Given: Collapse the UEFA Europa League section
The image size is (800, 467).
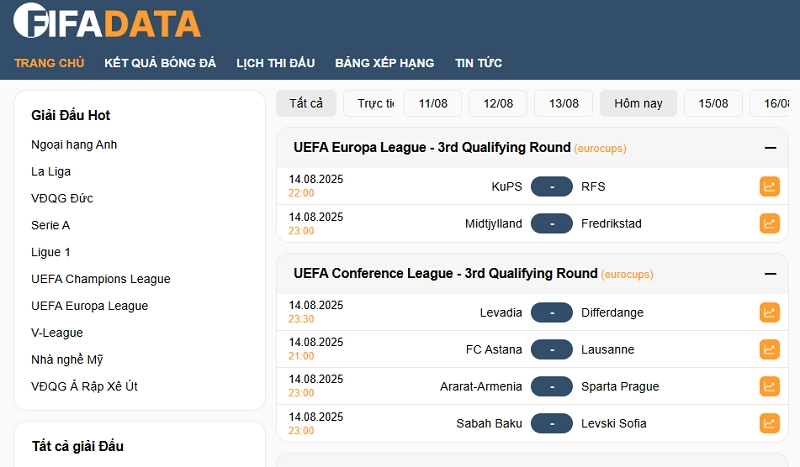Looking at the screenshot, I should tap(770, 148).
